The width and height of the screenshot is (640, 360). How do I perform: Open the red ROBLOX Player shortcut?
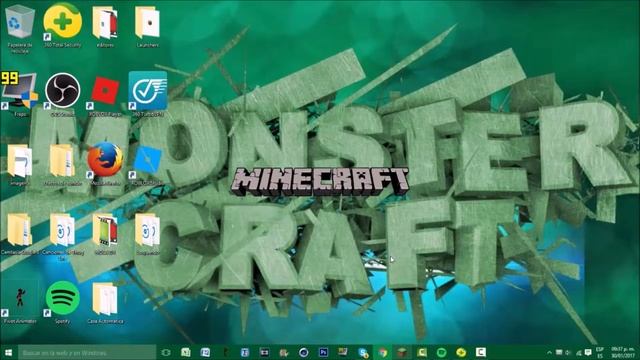click(x=105, y=95)
